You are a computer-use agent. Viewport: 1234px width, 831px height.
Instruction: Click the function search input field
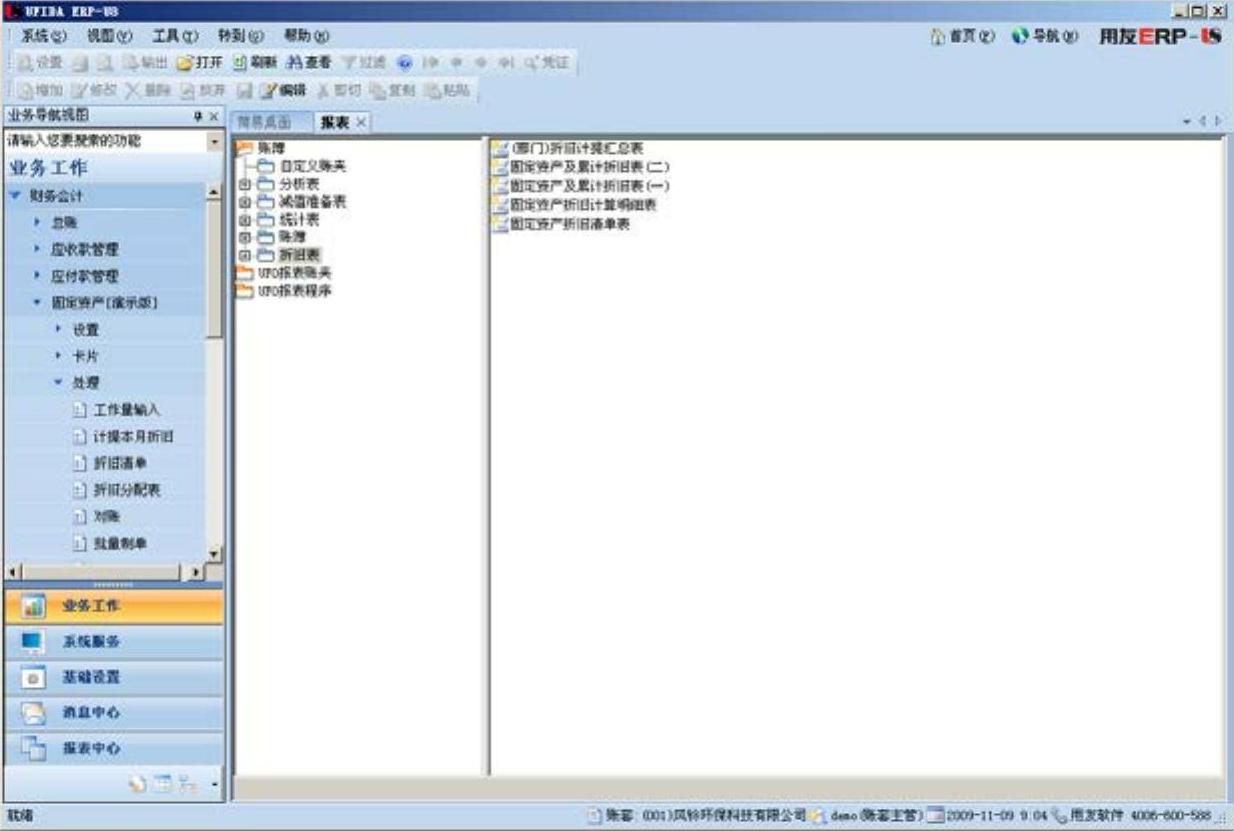[105, 141]
